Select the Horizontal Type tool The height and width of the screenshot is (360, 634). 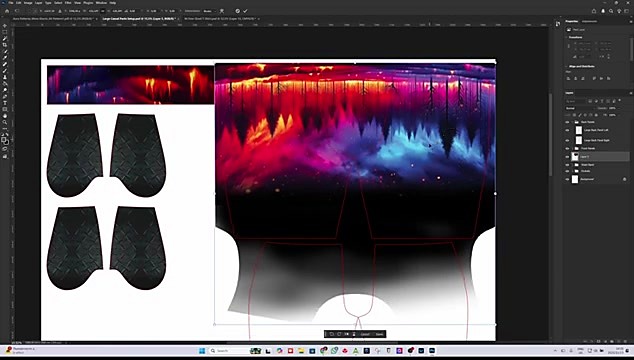coord(5,103)
